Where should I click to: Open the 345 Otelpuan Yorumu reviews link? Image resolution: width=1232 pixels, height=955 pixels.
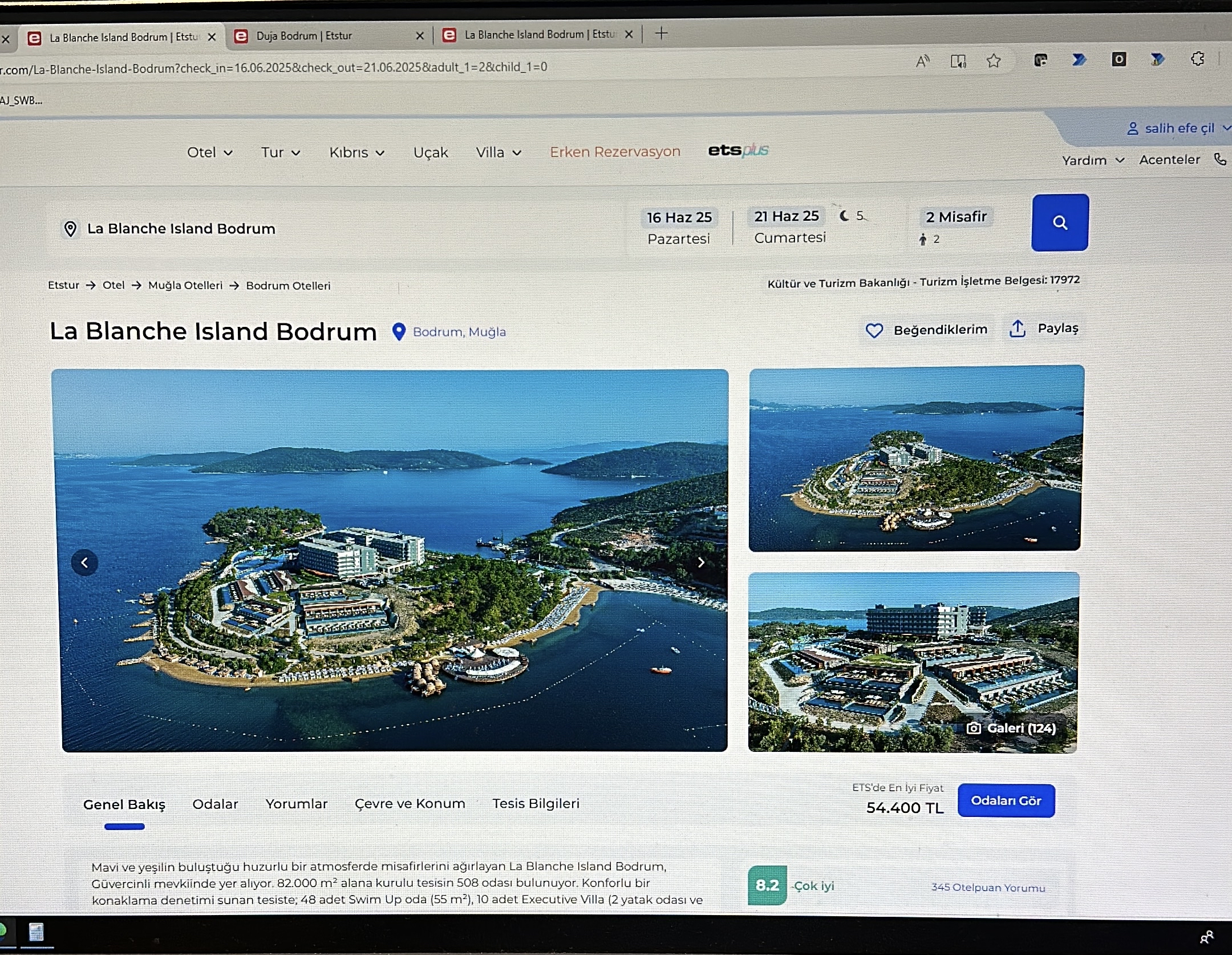[988, 887]
